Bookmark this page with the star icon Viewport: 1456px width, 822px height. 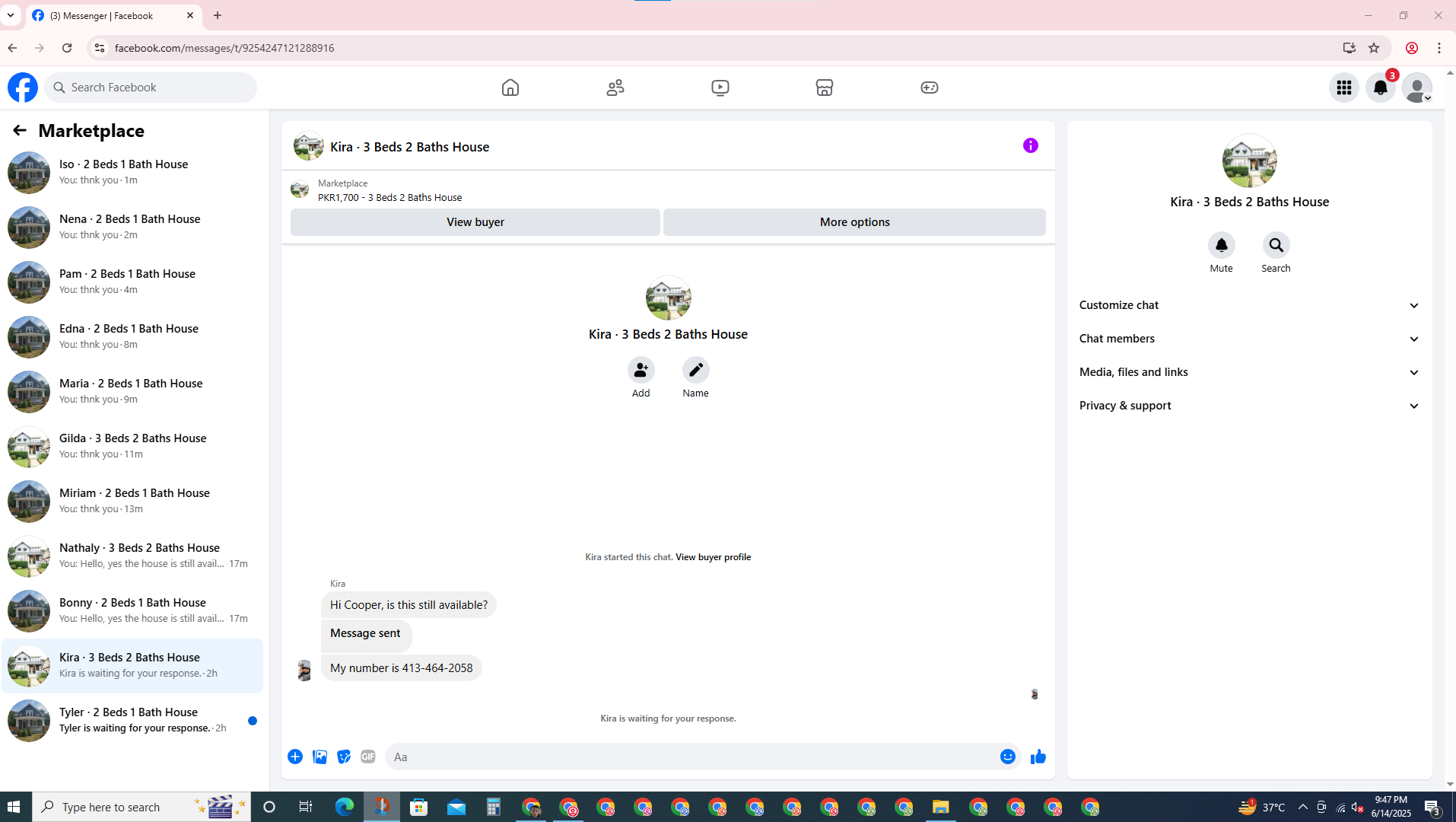[1373, 48]
